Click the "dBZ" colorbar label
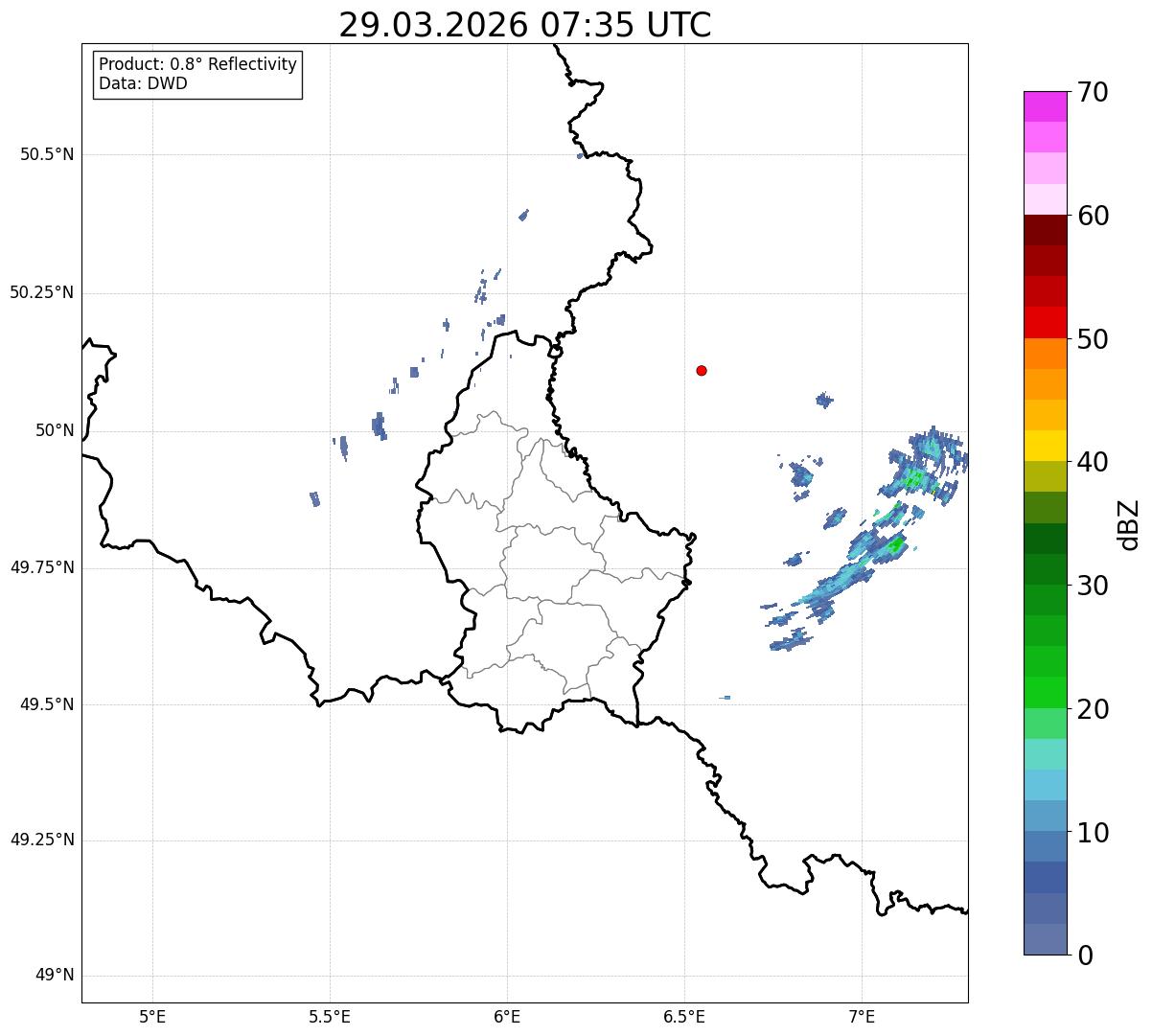Viewport: 1152px width, 1036px height. click(1129, 523)
